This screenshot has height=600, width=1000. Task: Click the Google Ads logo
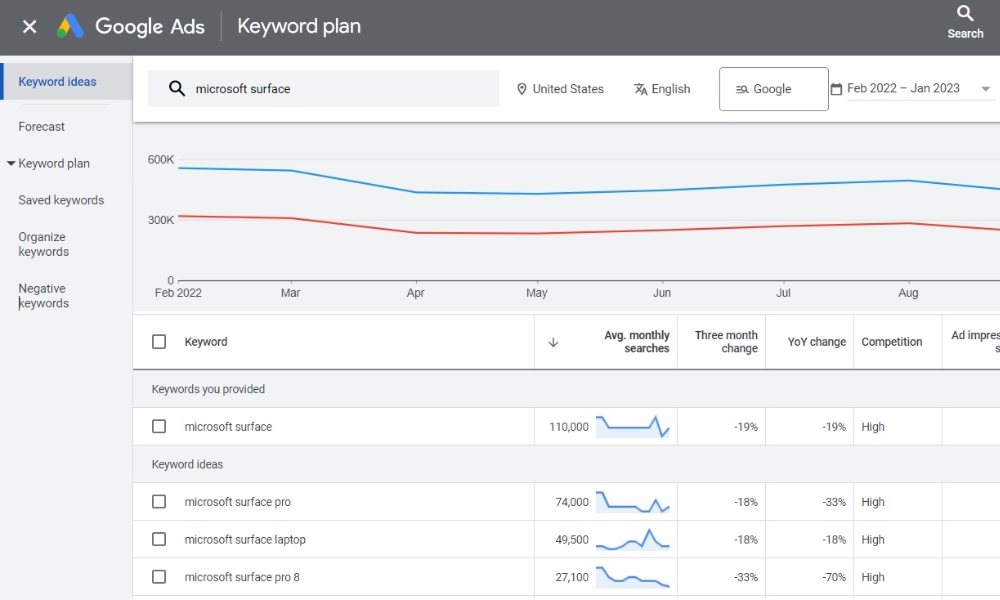(70, 26)
